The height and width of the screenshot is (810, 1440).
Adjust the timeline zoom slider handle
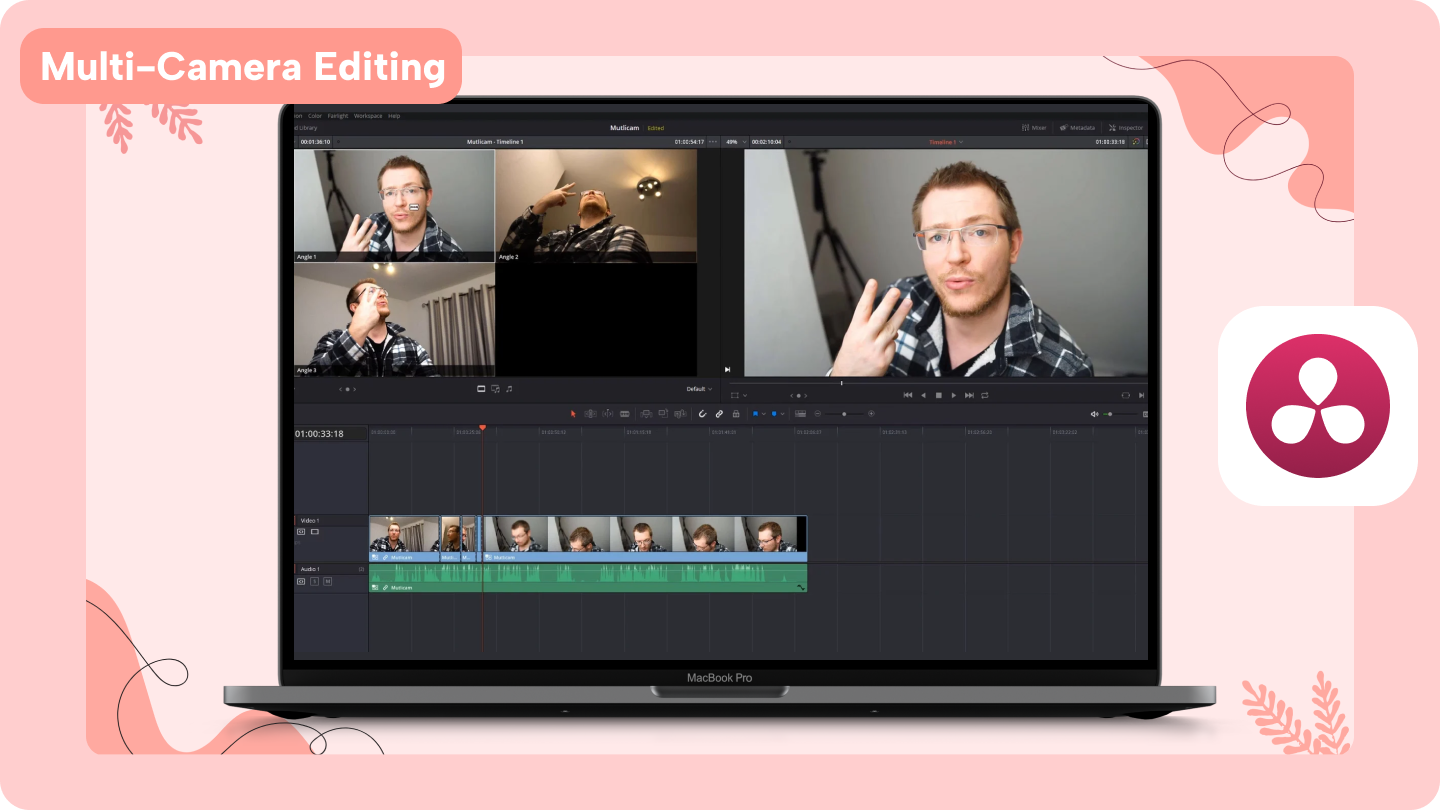pyautogui.click(x=844, y=414)
